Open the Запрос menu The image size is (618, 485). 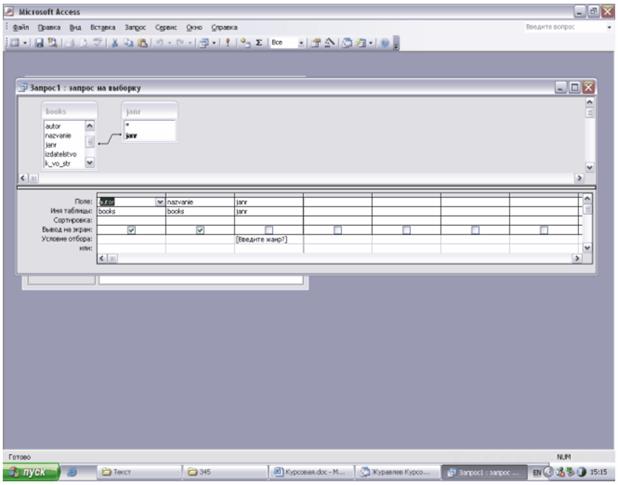click(135, 27)
